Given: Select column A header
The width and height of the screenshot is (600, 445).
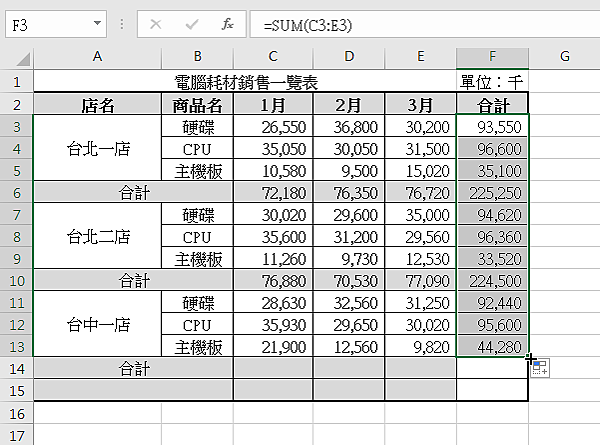Looking at the screenshot, I should point(98,57).
